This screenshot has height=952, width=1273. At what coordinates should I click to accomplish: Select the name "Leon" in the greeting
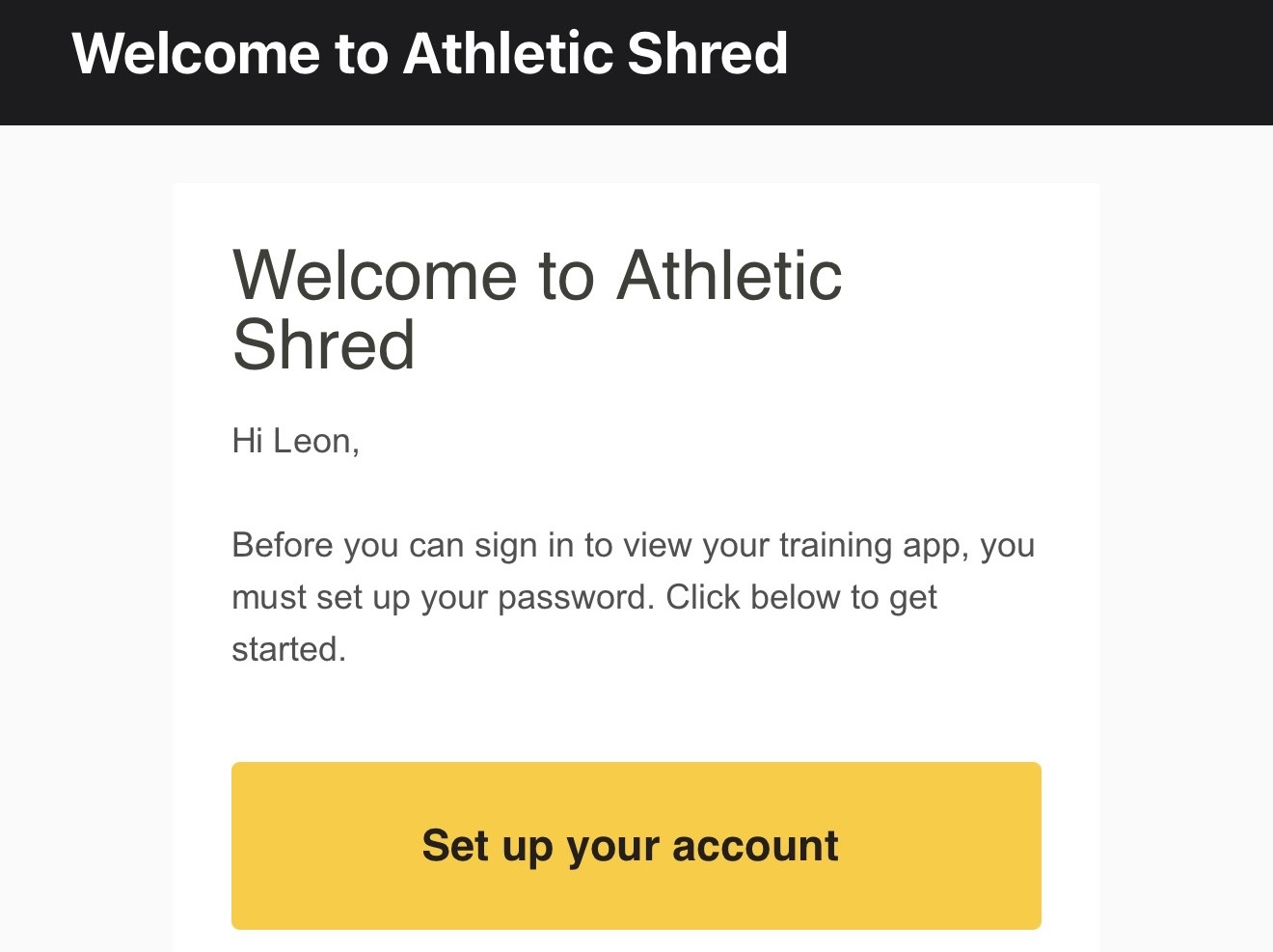coord(311,441)
